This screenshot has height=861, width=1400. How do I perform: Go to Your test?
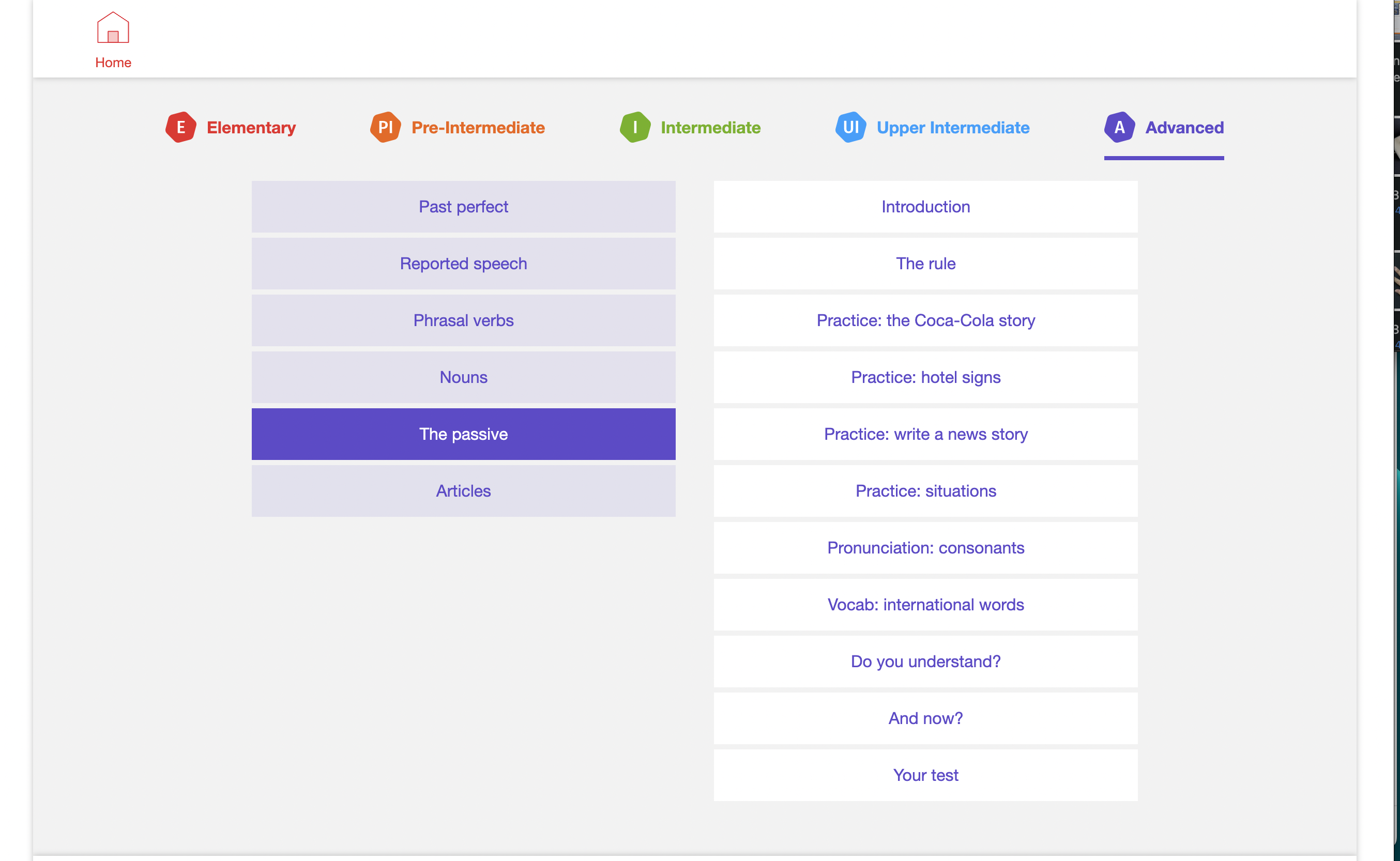[925, 775]
